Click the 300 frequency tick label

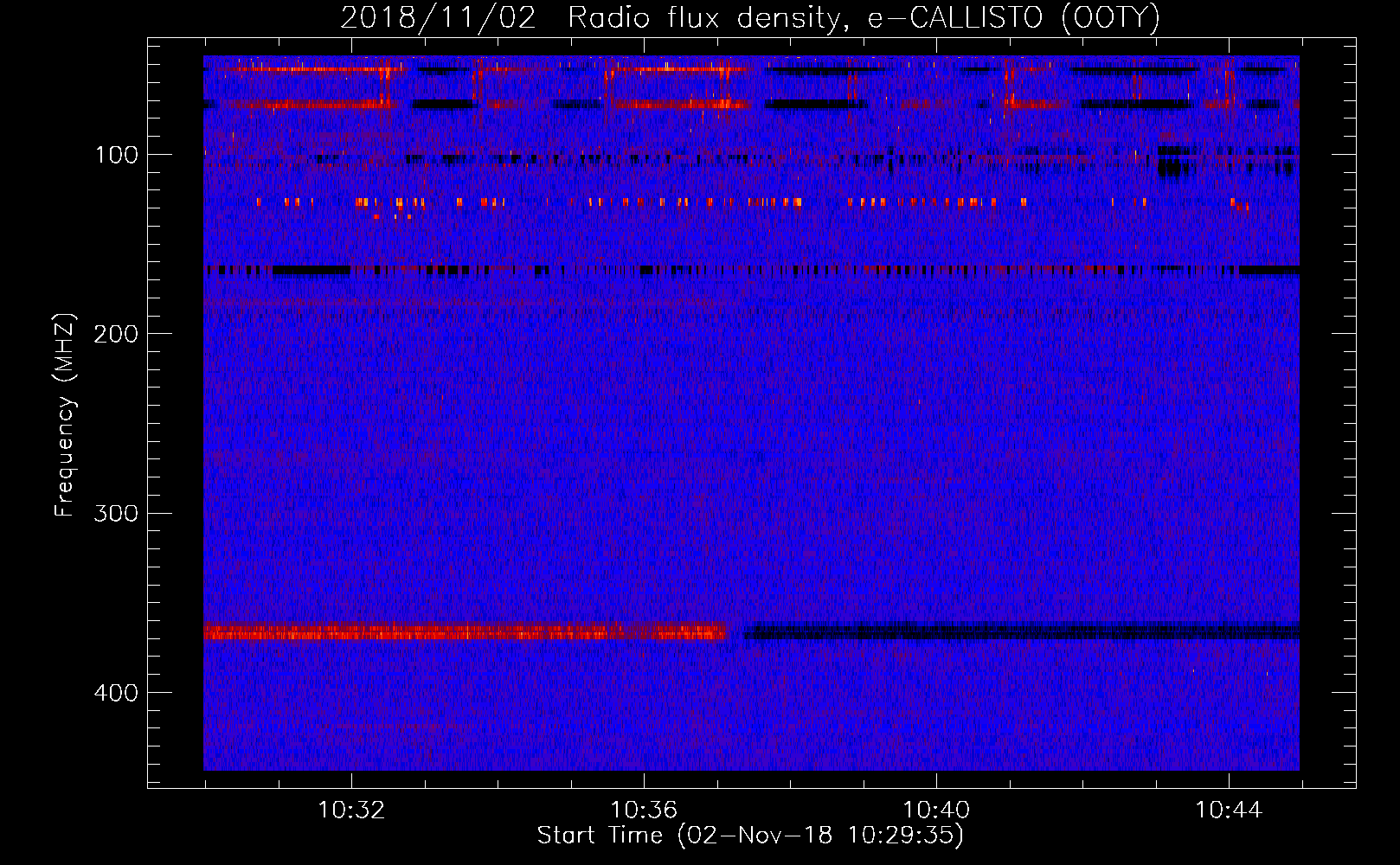click(x=116, y=514)
